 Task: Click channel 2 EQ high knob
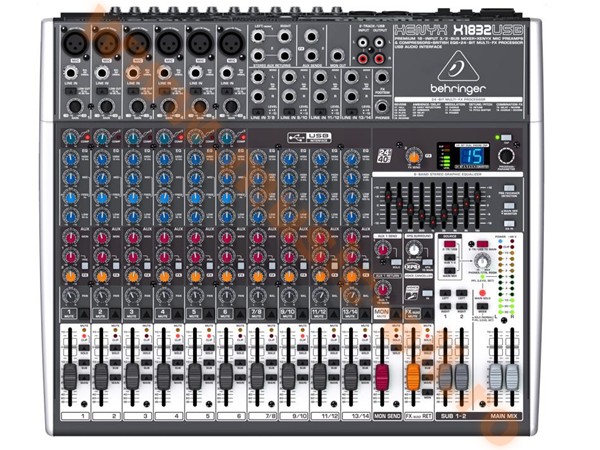coord(102,158)
